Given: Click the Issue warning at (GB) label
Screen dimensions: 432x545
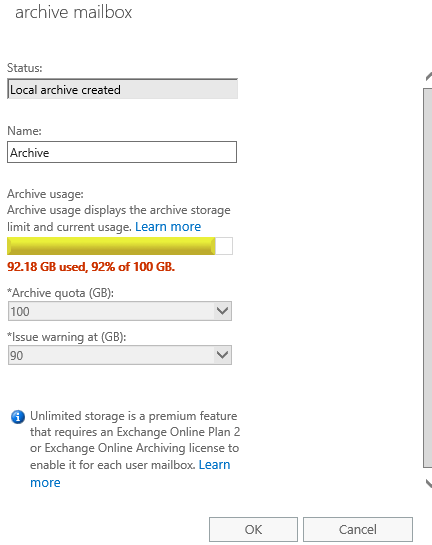Looking at the screenshot, I should pyautogui.click(x=67, y=337).
